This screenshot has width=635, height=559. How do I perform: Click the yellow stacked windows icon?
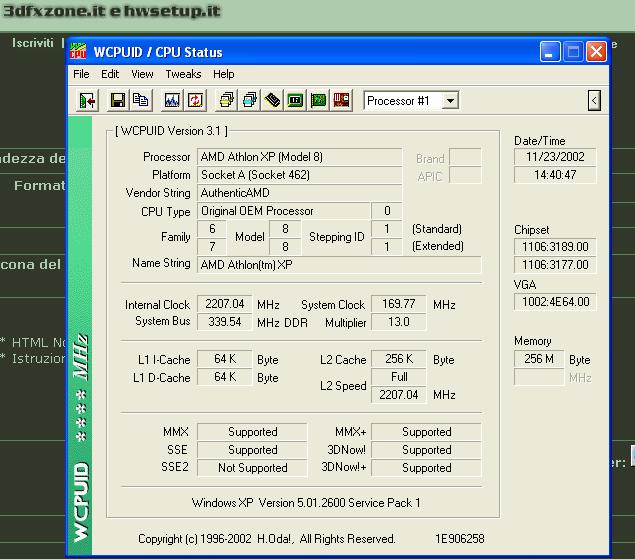(x=226, y=100)
